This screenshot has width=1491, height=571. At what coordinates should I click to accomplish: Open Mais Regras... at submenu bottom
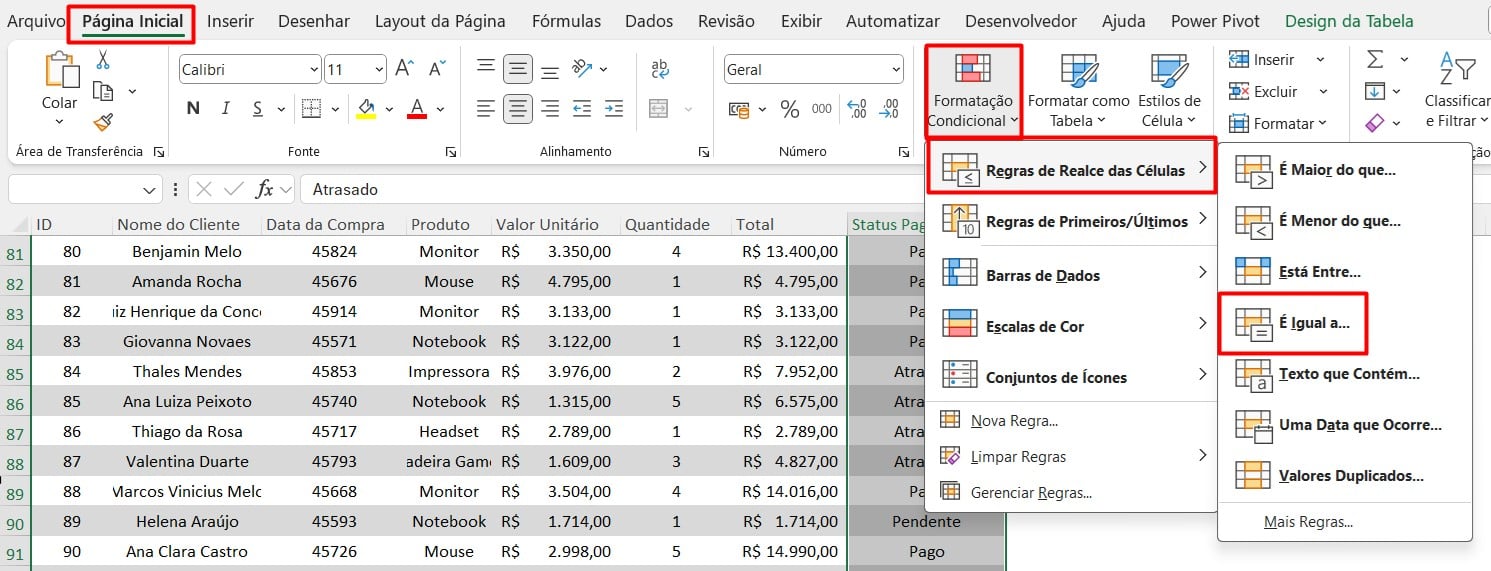click(1308, 522)
